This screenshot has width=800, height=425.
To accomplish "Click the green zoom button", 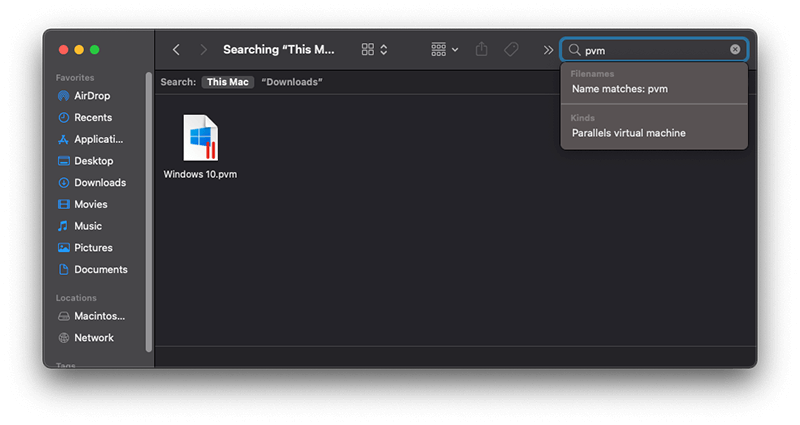I will tap(94, 49).
